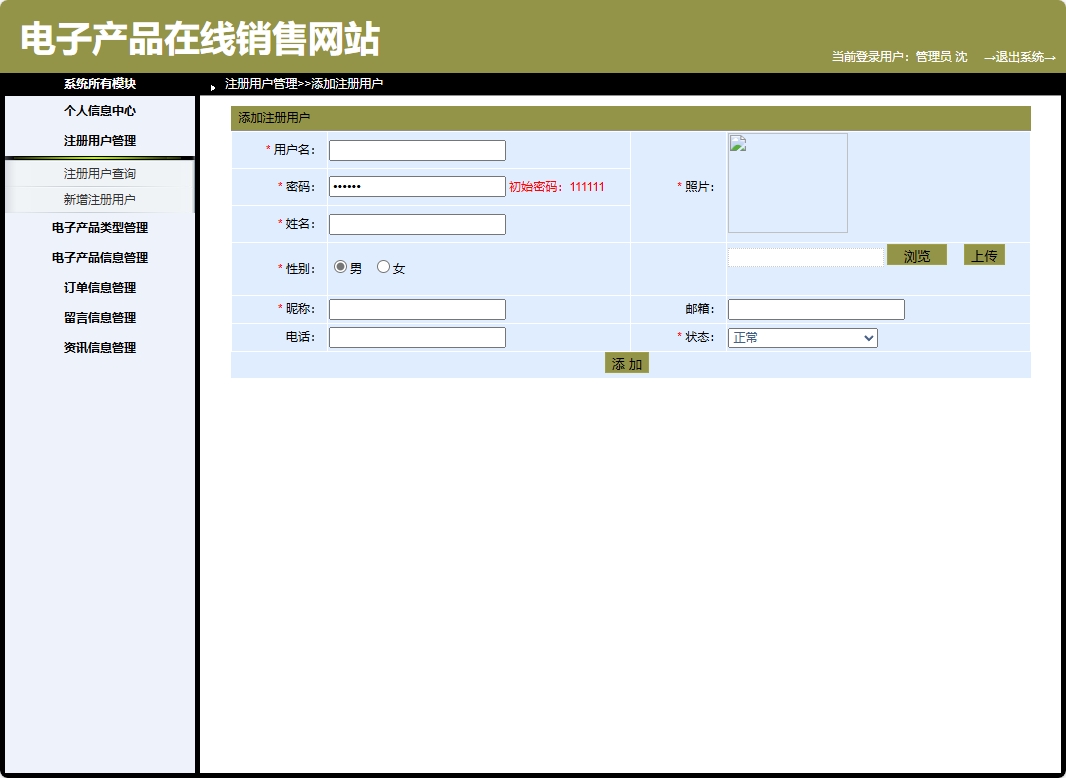Expand the 注册用户管理 (User Management) module
1066x778 pixels.
pos(99,140)
